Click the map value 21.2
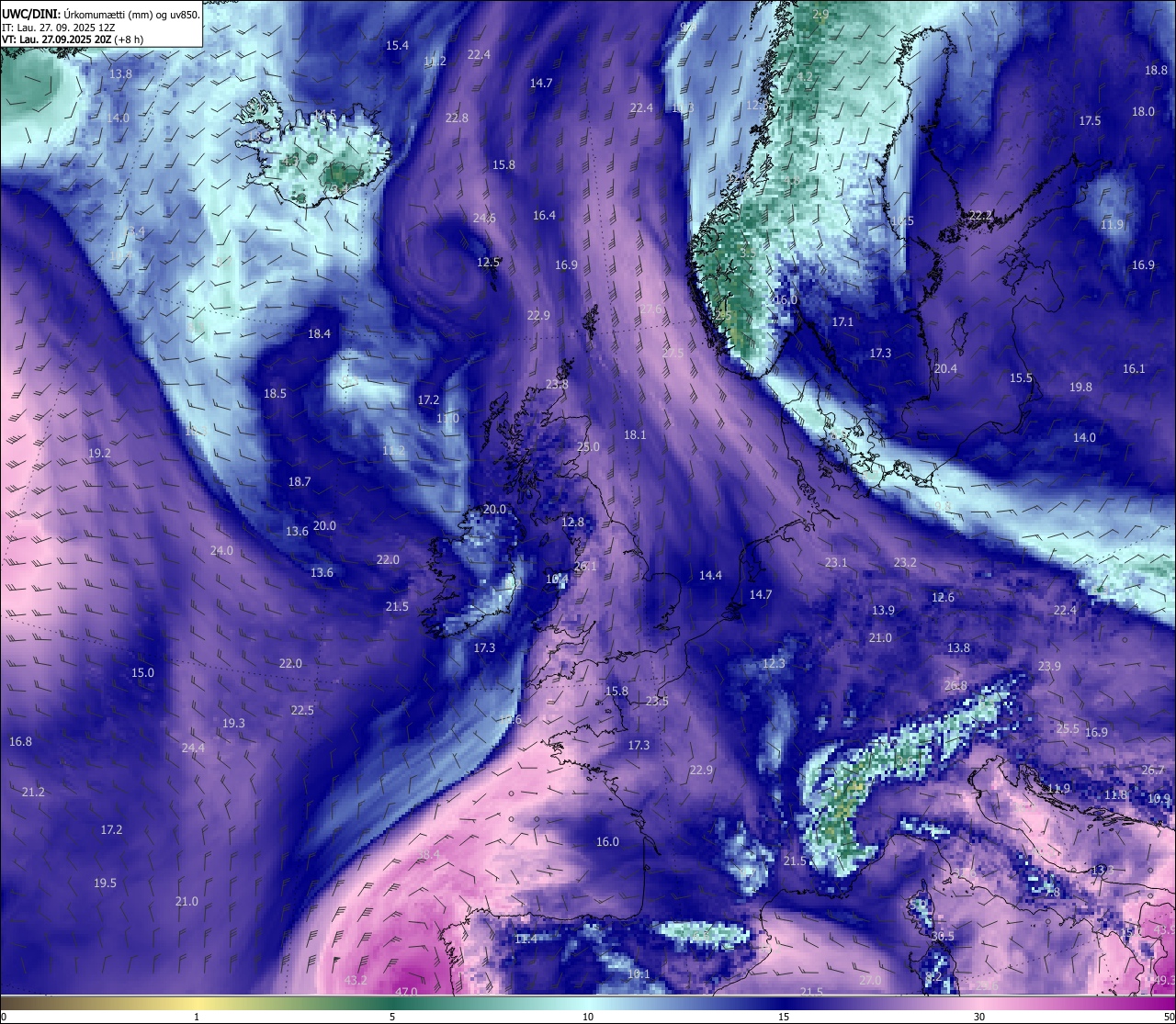The image size is (1176, 1024). coord(33,792)
